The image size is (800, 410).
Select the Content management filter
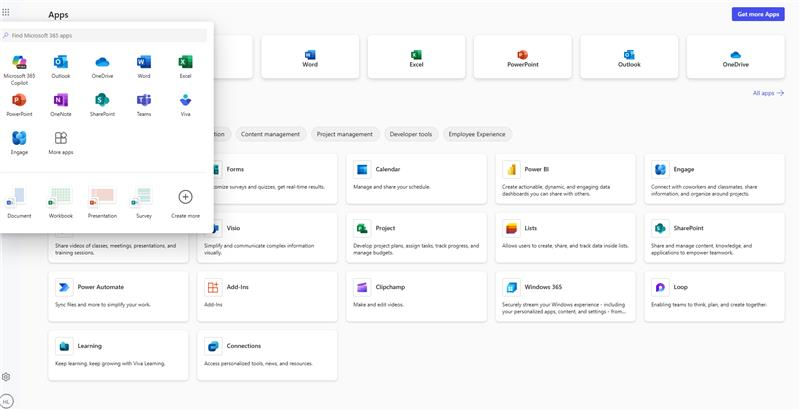click(x=270, y=134)
